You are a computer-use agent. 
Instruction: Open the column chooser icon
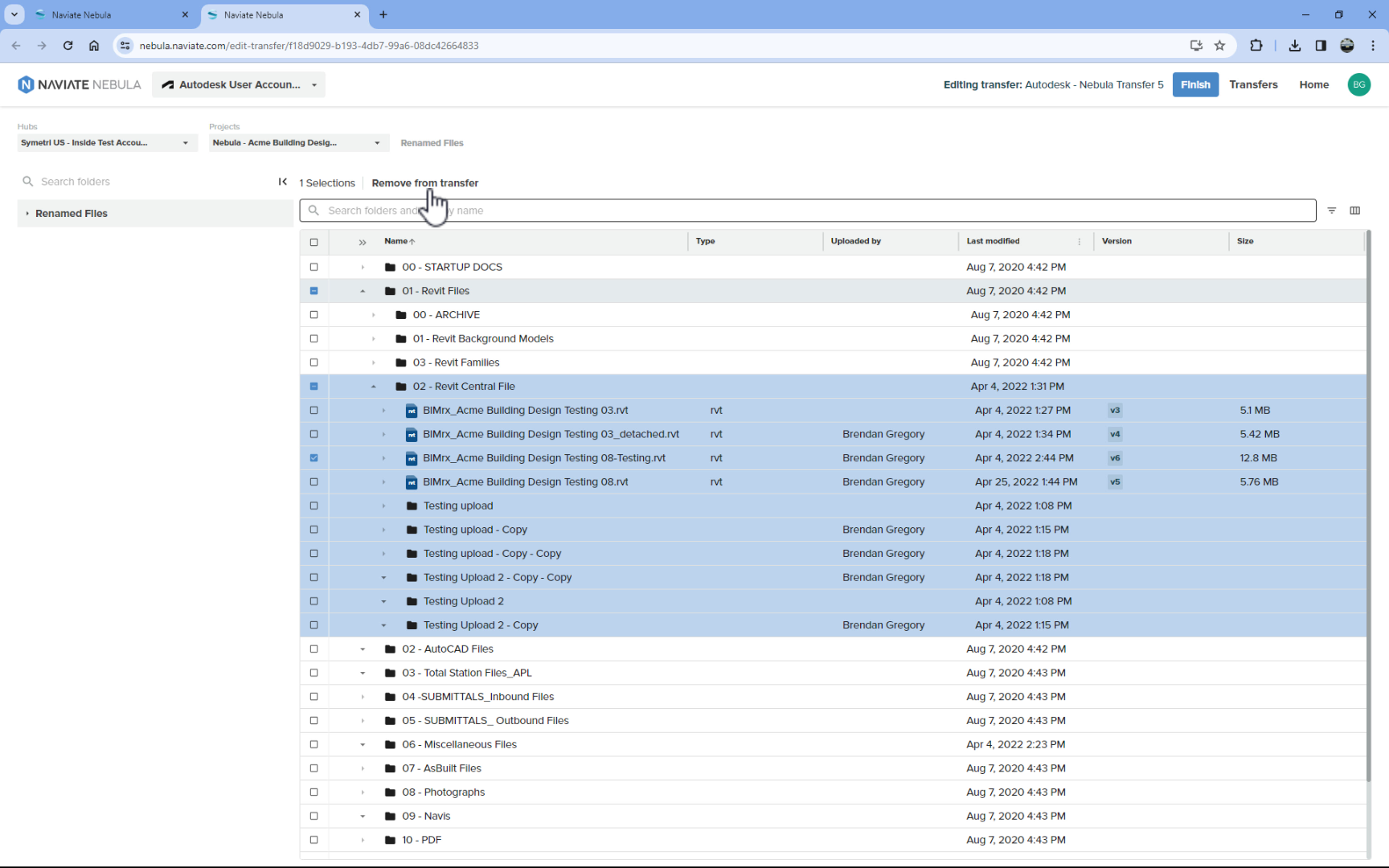pyautogui.click(x=1355, y=211)
